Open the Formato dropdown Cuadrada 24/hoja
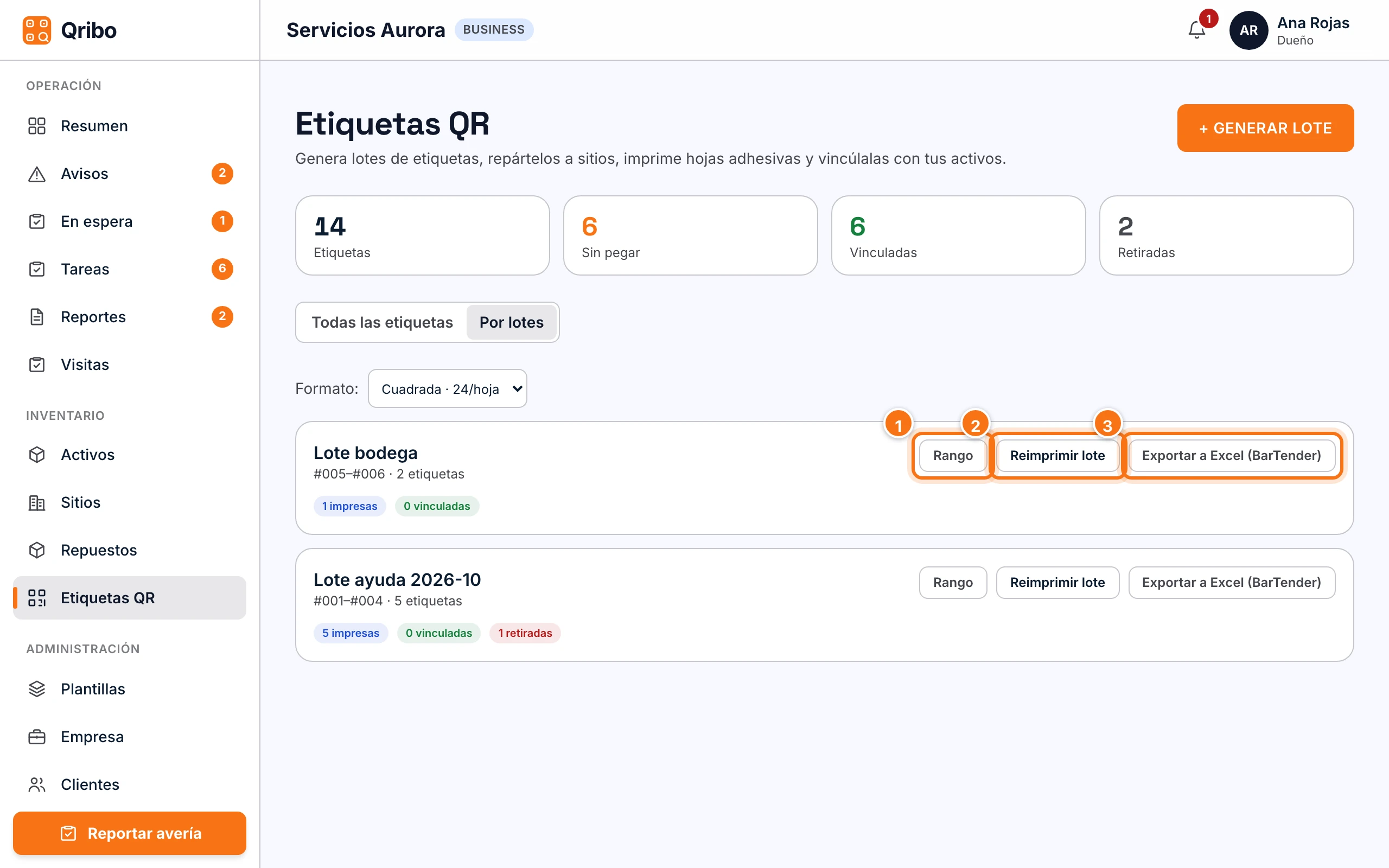The width and height of the screenshot is (1389, 868). point(447,388)
